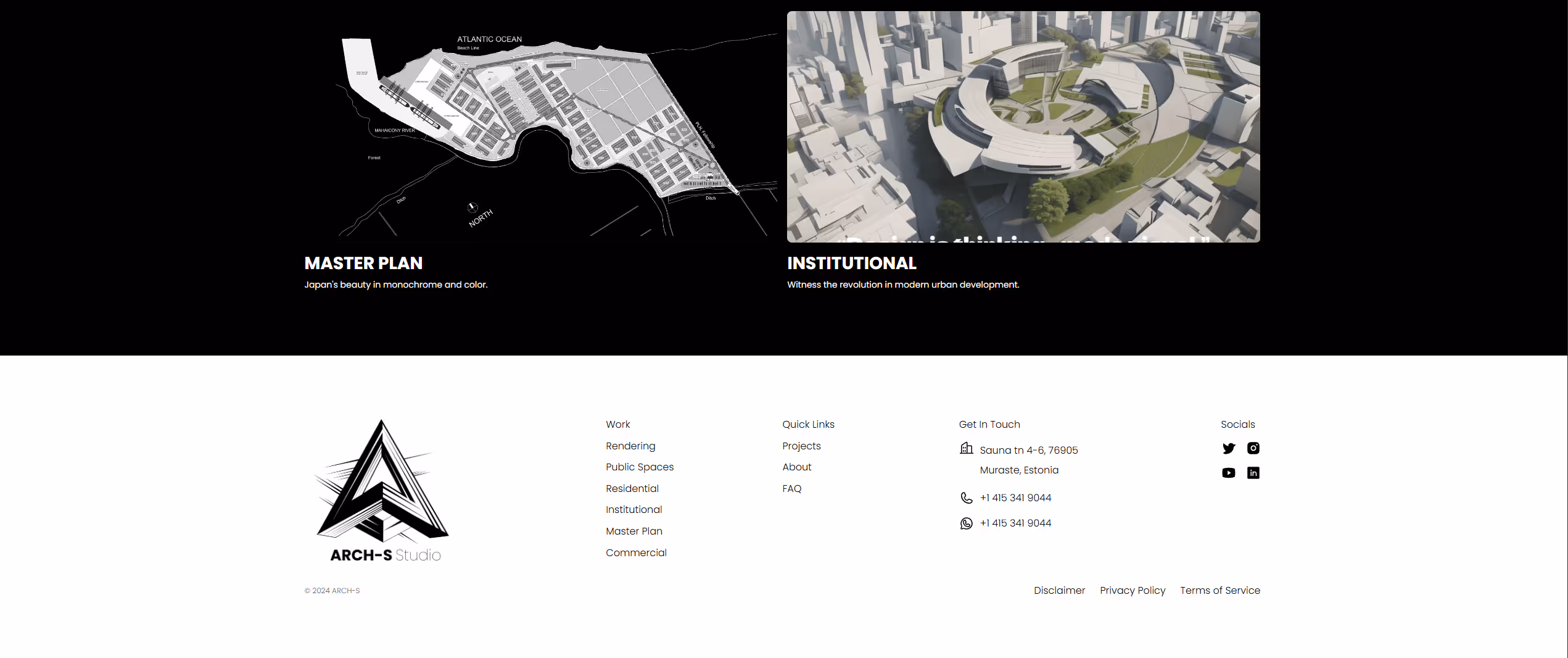Open the Instagram social icon
1568x658 pixels.
click(1253, 448)
